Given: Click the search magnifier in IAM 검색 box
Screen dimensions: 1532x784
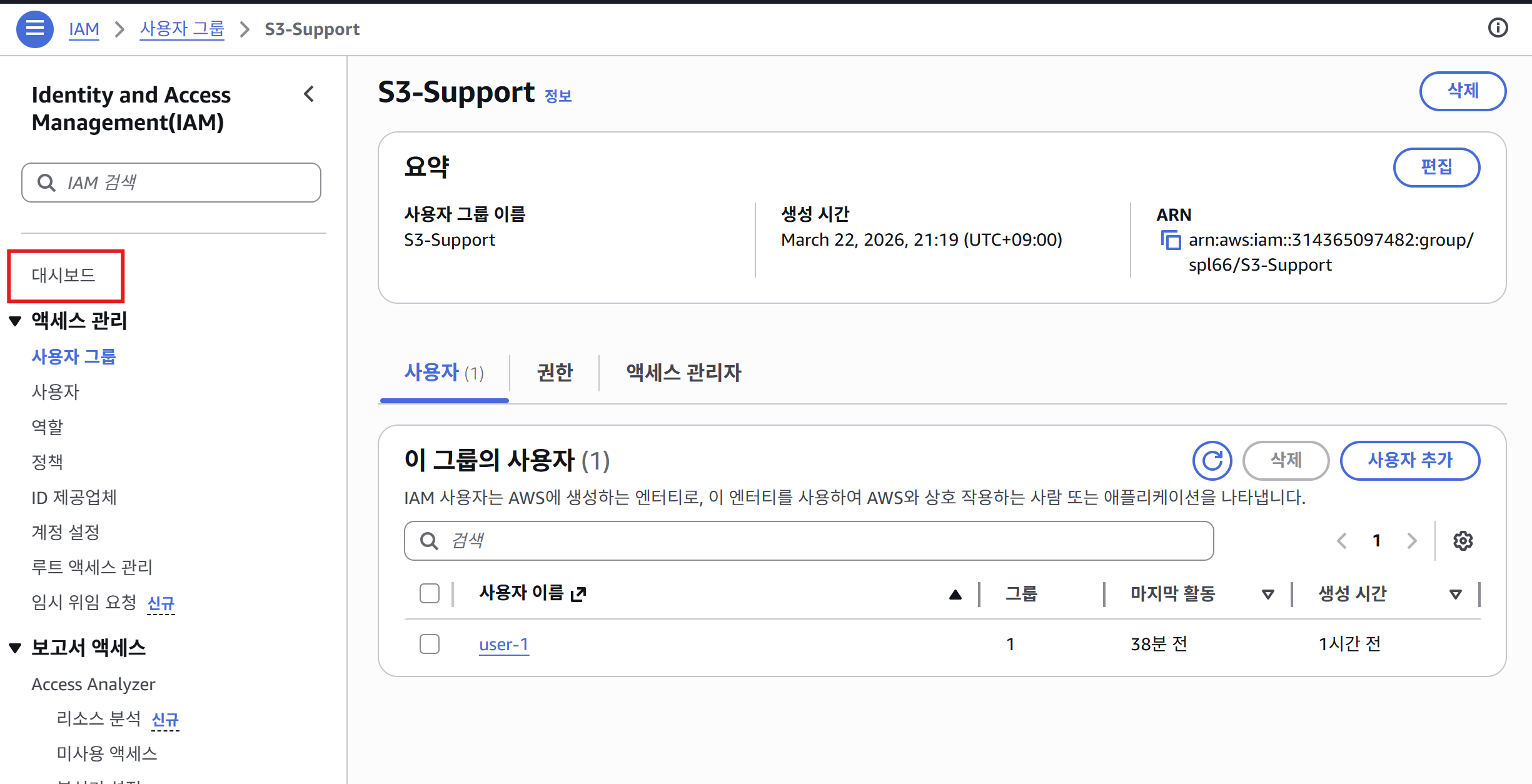Looking at the screenshot, I should point(46,182).
